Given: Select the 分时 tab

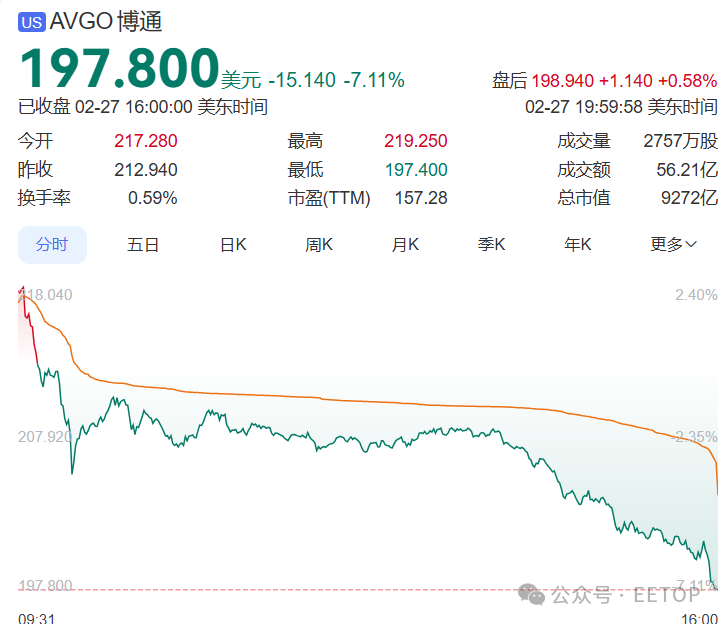Looking at the screenshot, I should (52, 244).
